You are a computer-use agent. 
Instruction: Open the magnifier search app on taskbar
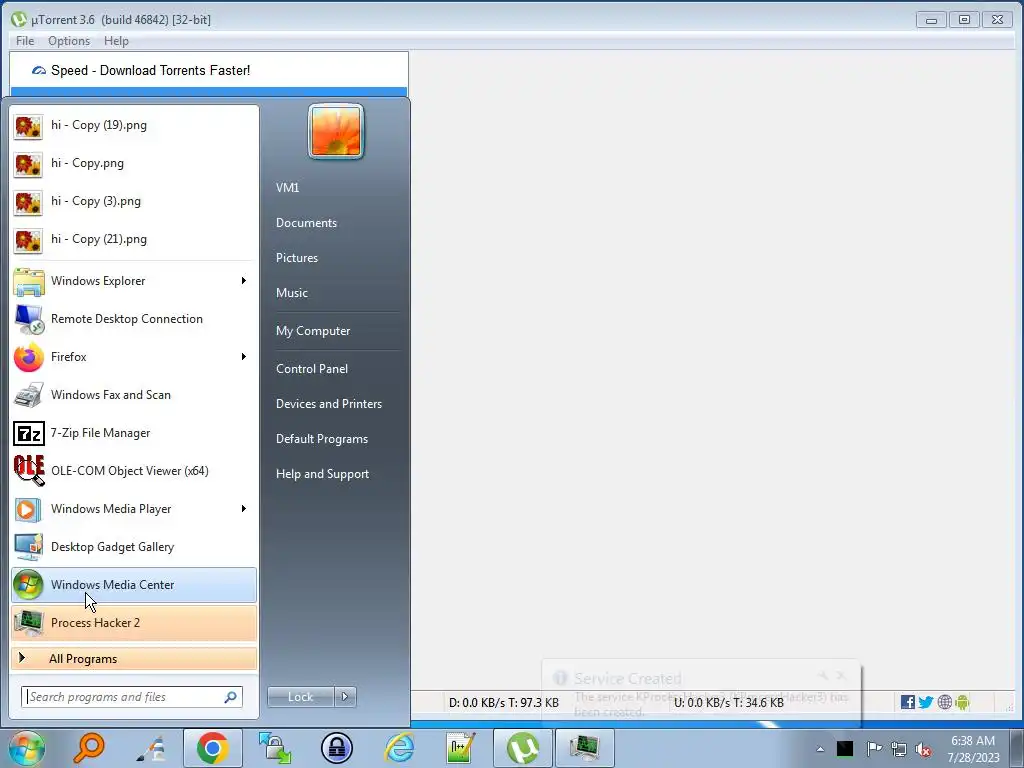click(x=88, y=748)
